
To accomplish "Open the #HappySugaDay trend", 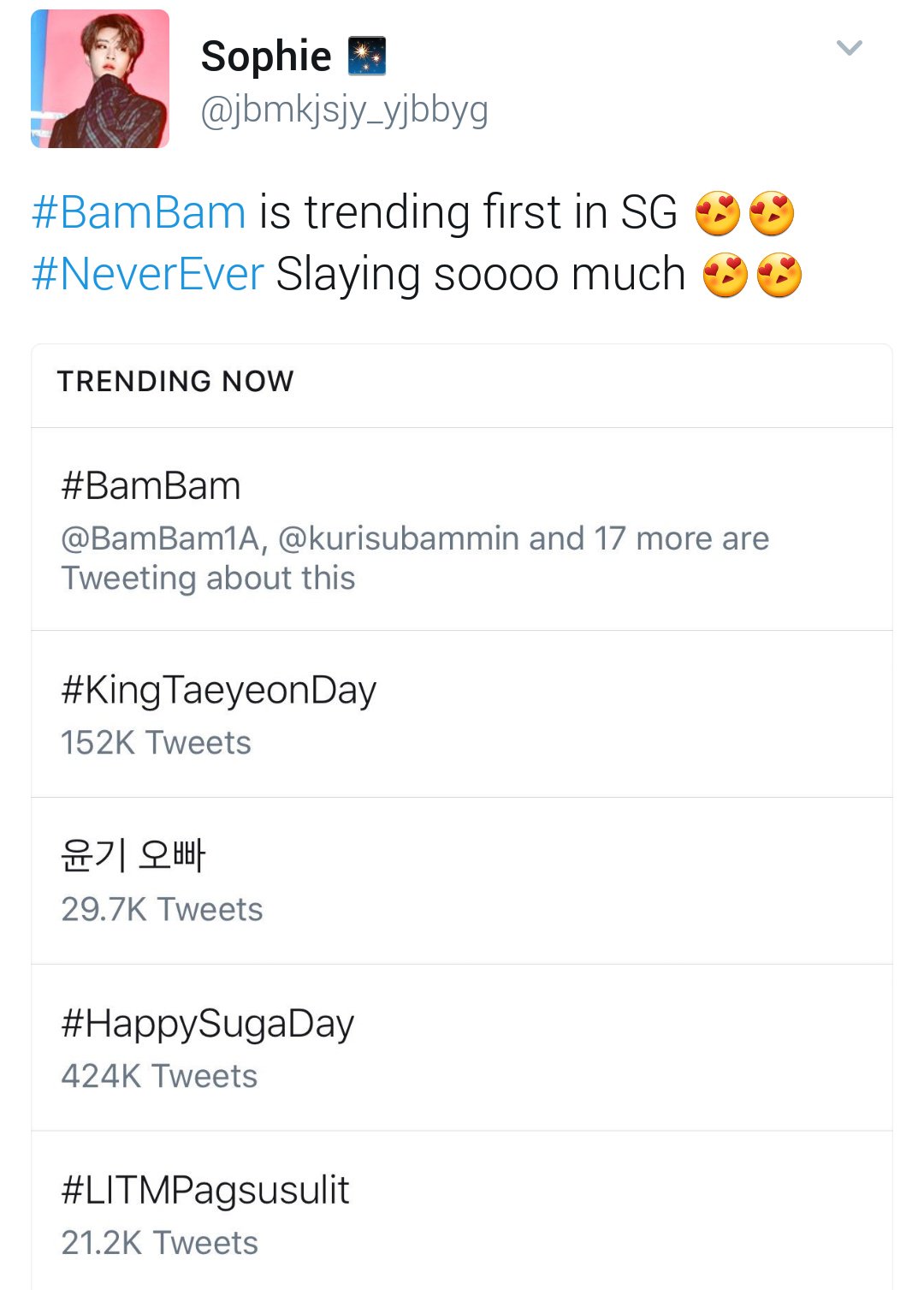I will tap(462, 1048).
